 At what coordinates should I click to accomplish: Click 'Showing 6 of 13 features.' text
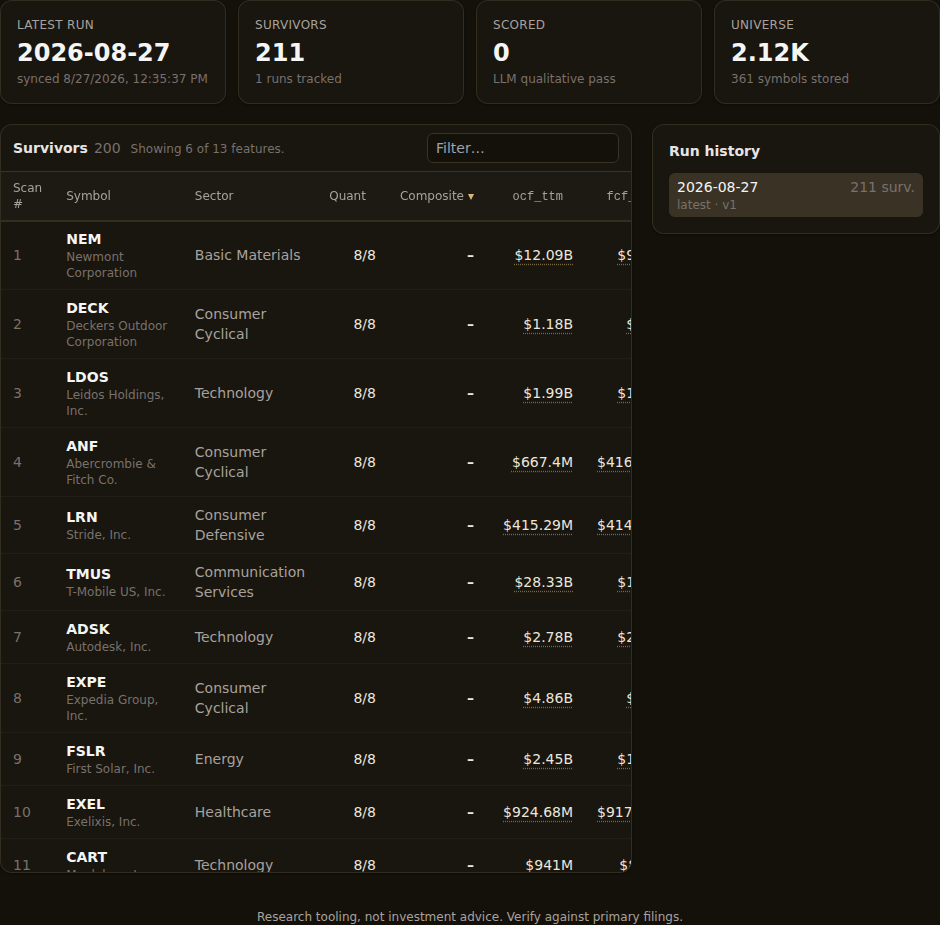coord(207,149)
